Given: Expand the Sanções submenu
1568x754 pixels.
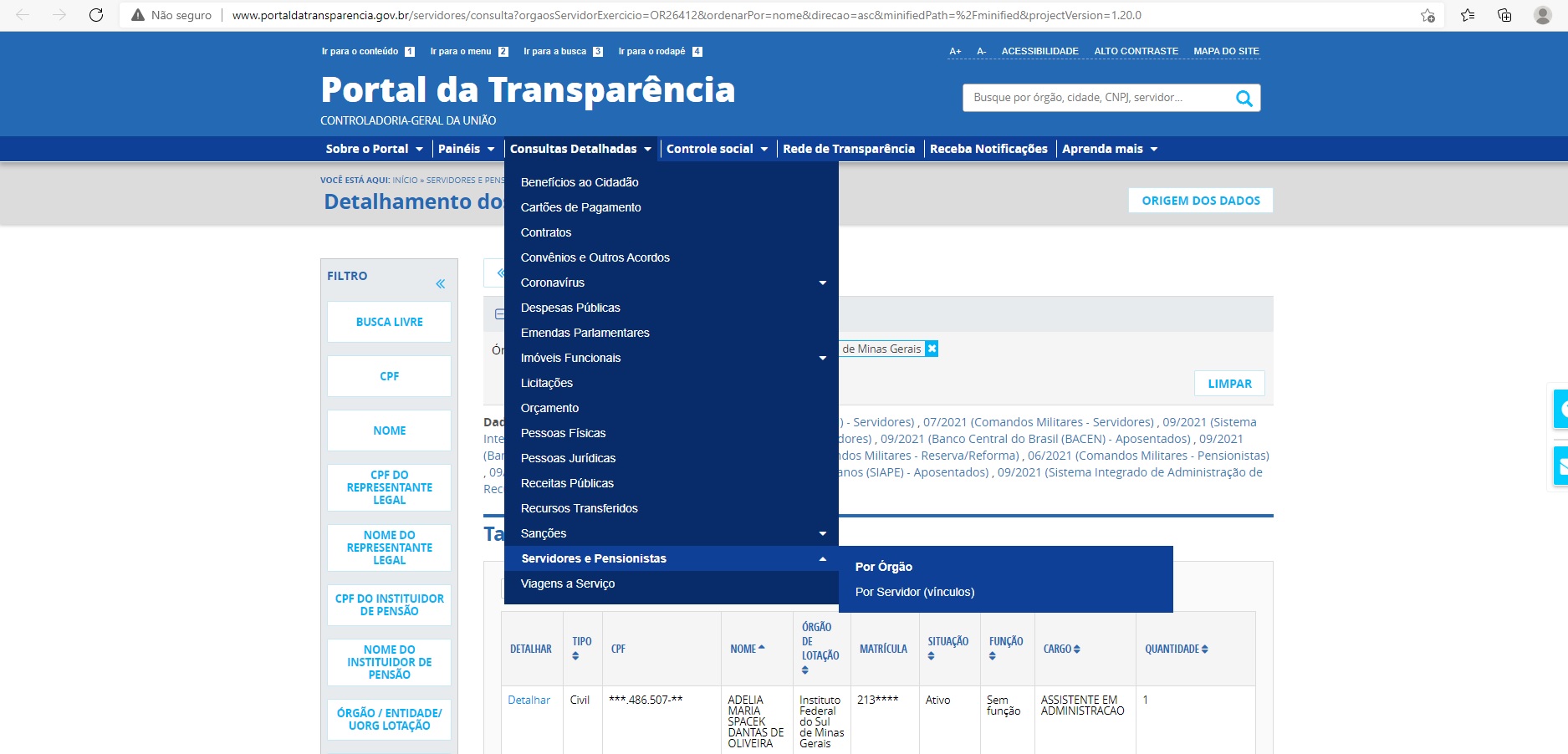Looking at the screenshot, I should point(822,533).
